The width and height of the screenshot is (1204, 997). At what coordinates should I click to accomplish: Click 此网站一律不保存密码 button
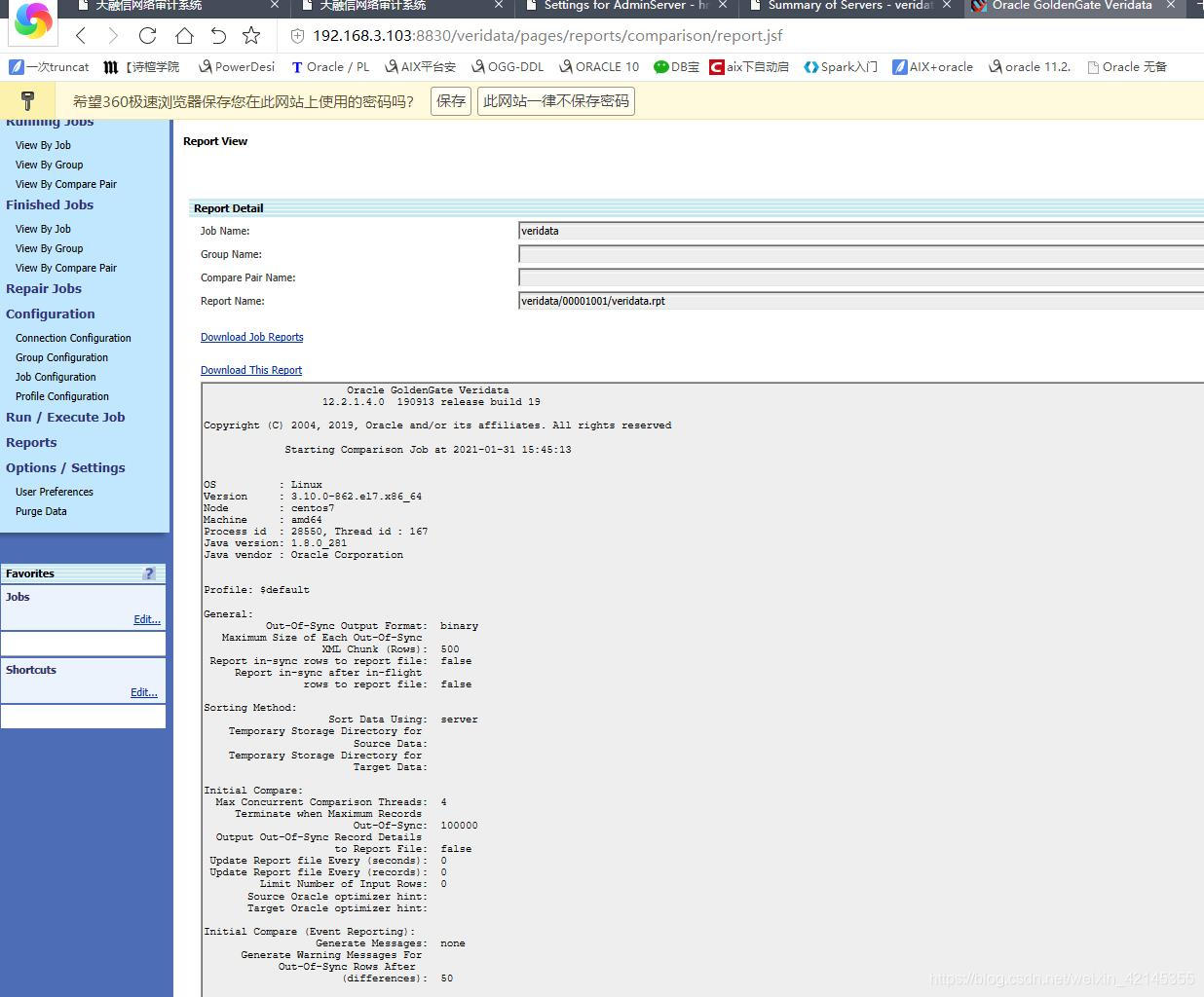pyautogui.click(x=556, y=101)
